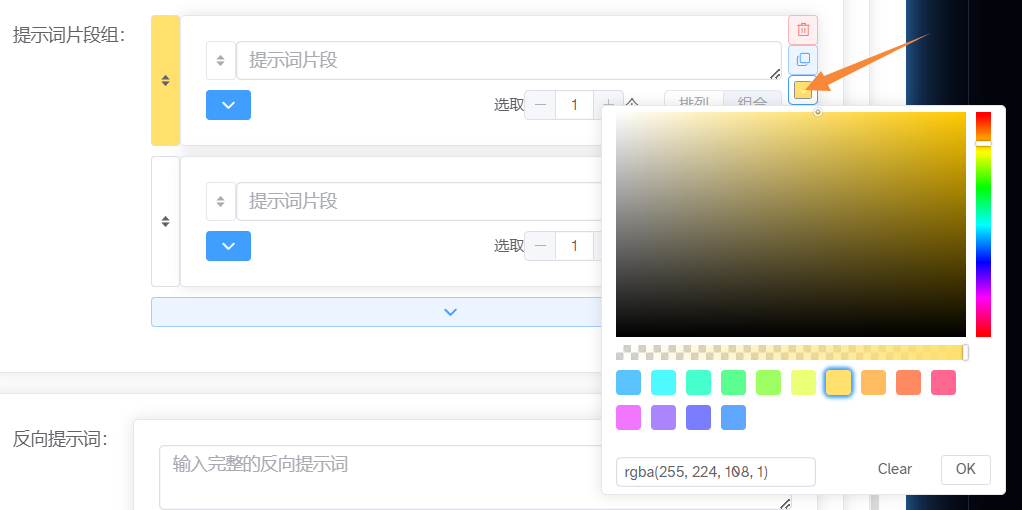
Task: Select the light blue preset swatch
Action: pos(628,382)
